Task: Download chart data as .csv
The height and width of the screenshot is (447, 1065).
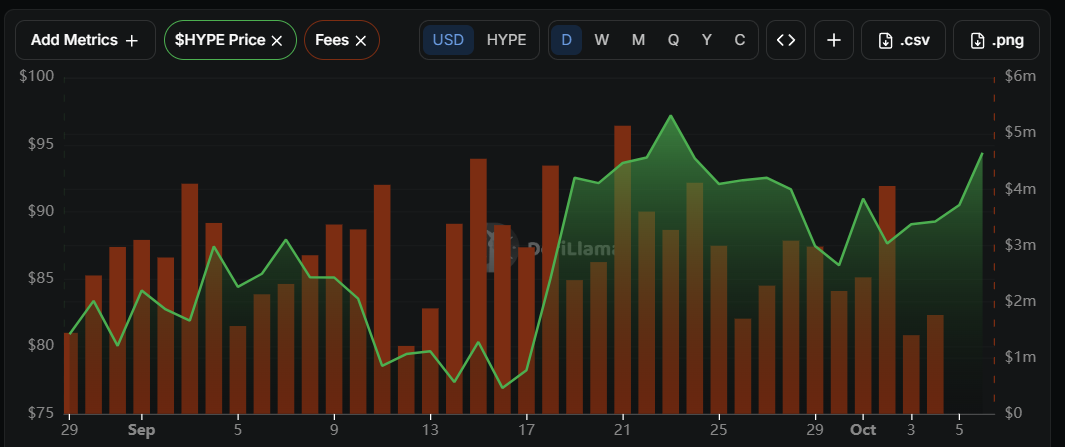Action: coord(903,40)
